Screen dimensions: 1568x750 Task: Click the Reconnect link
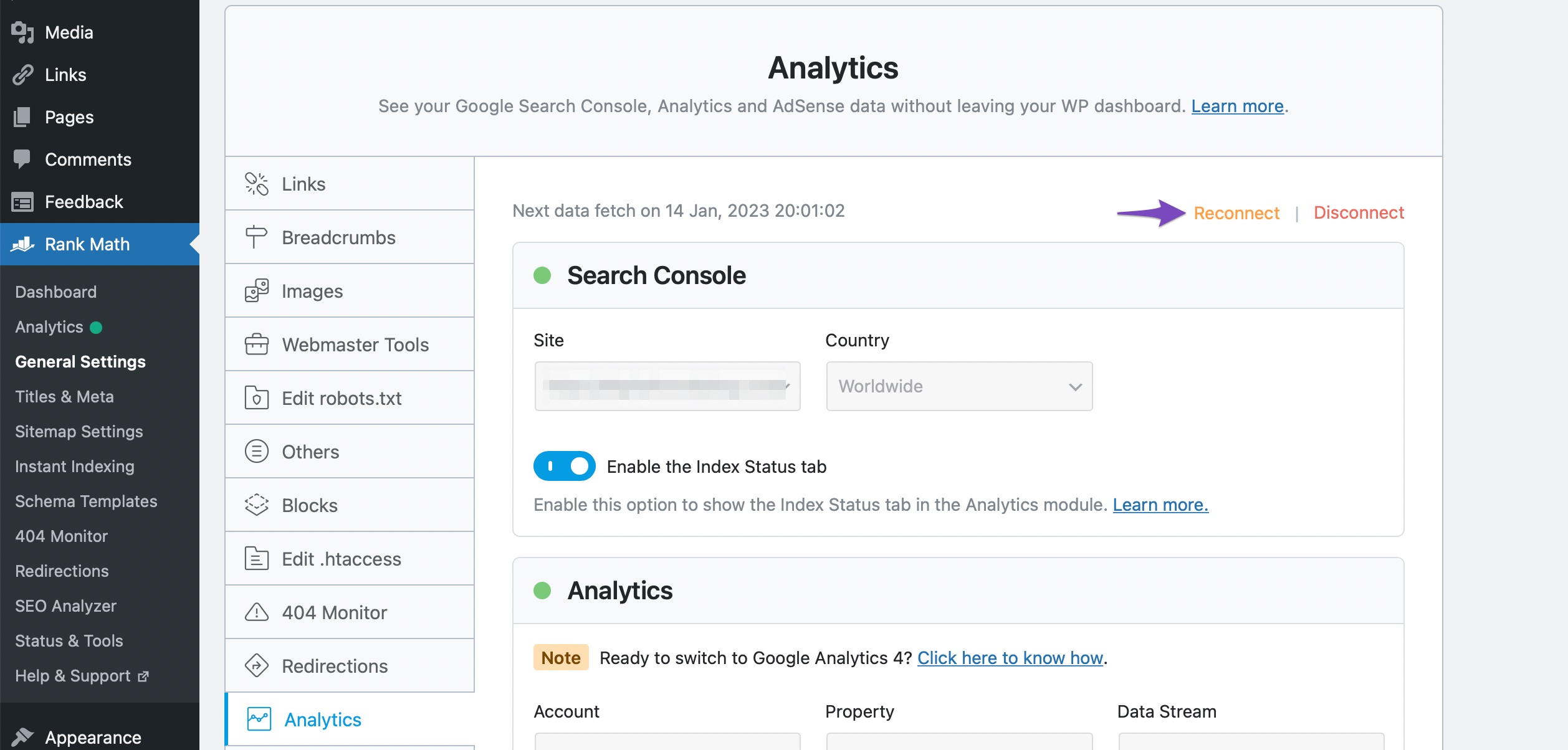point(1236,213)
